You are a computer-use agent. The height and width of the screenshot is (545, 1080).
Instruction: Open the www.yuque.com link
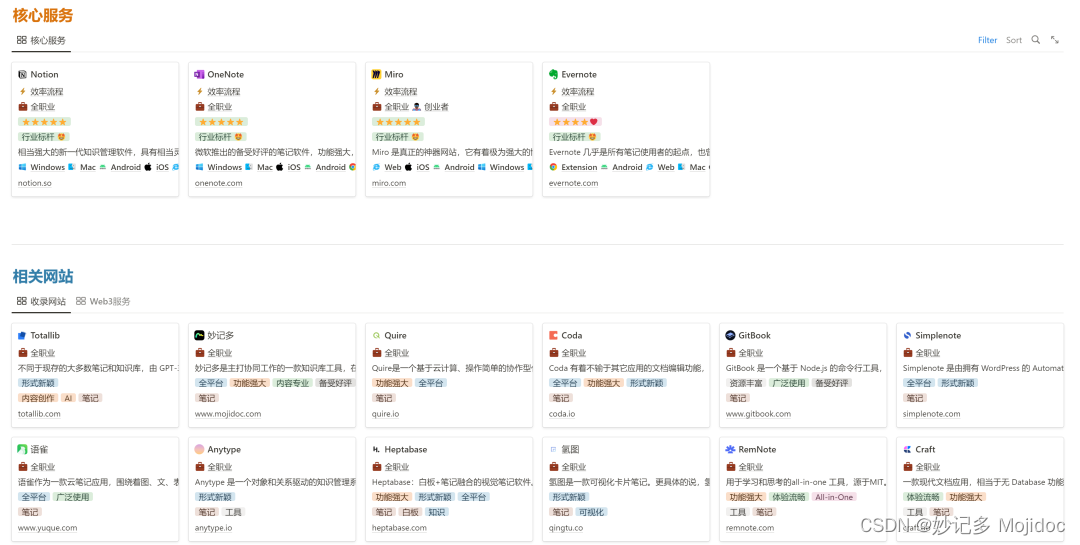pyautogui.click(x=48, y=528)
